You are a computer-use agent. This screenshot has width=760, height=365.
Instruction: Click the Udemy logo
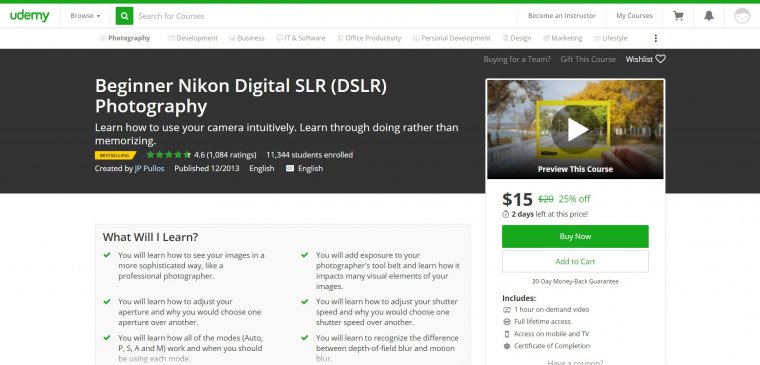pyautogui.click(x=30, y=16)
